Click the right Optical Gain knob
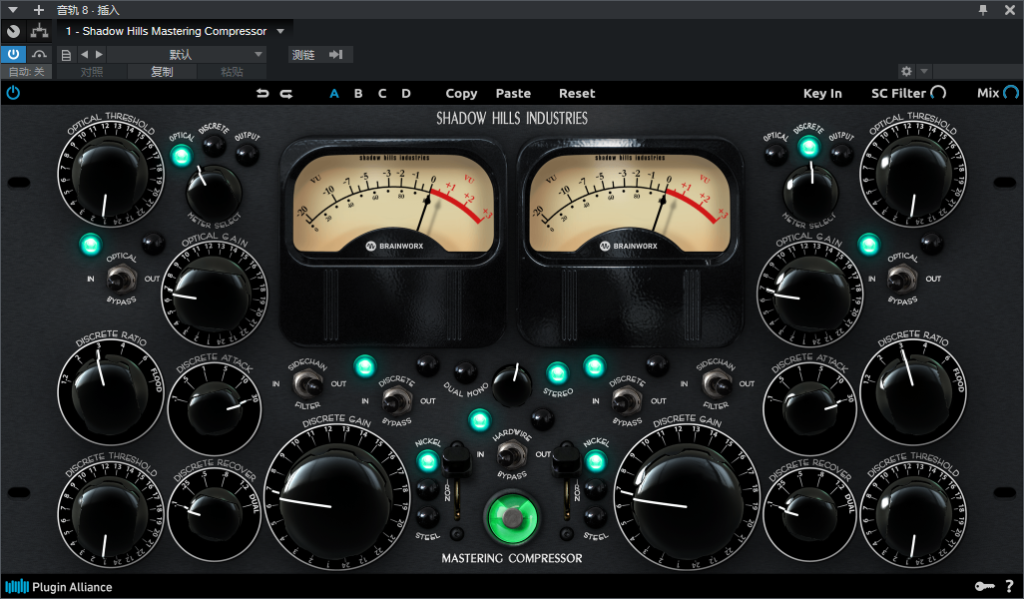 [810, 295]
